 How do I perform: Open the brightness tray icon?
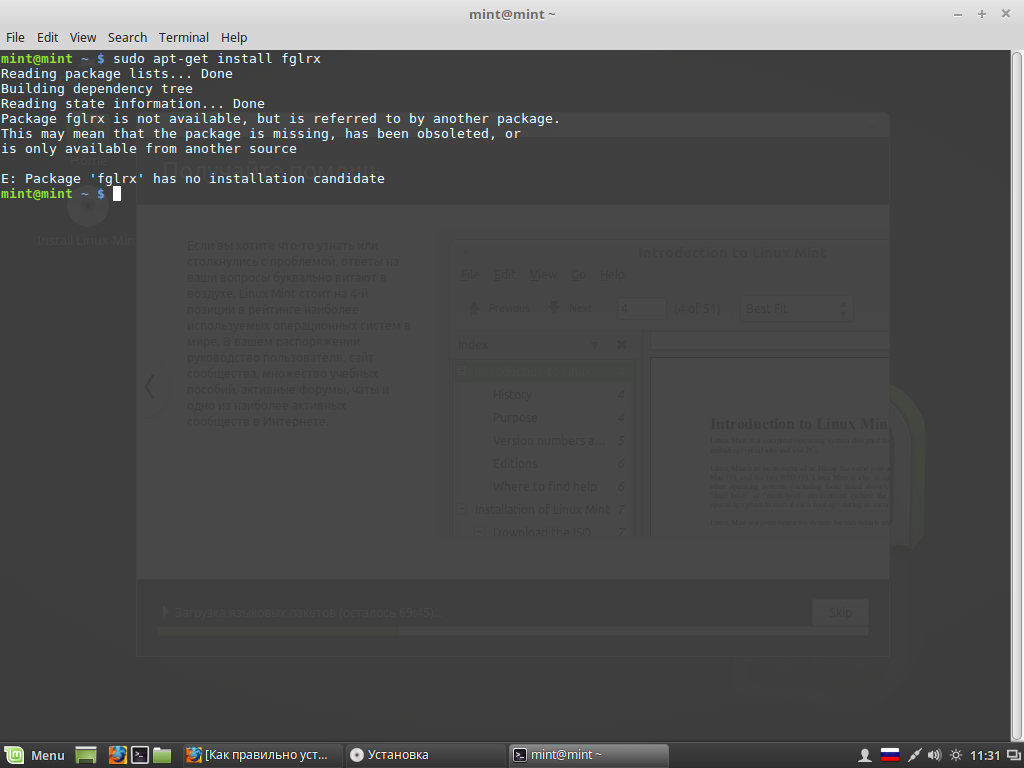[956, 755]
